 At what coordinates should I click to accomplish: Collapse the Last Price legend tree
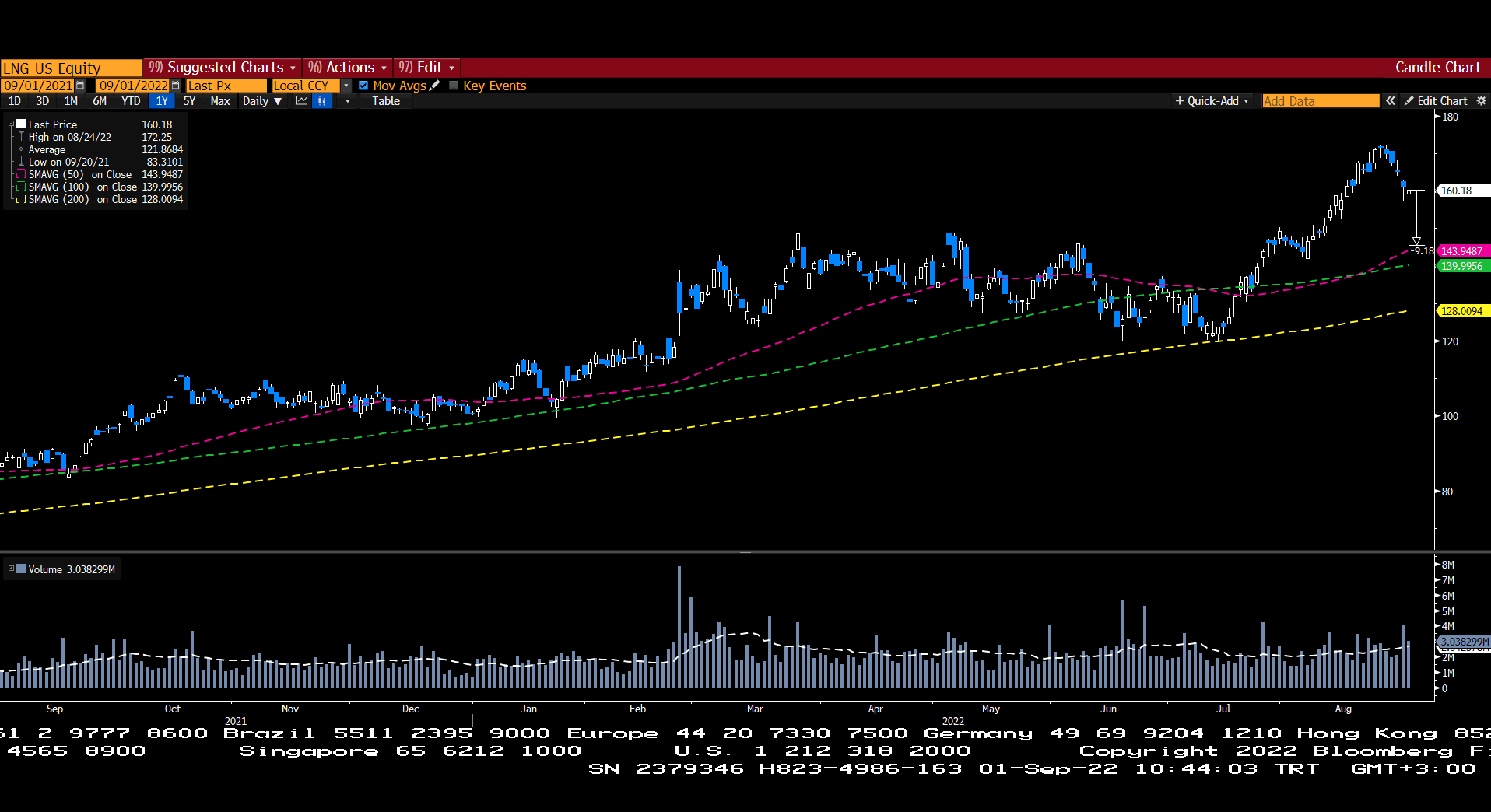[x=11, y=124]
